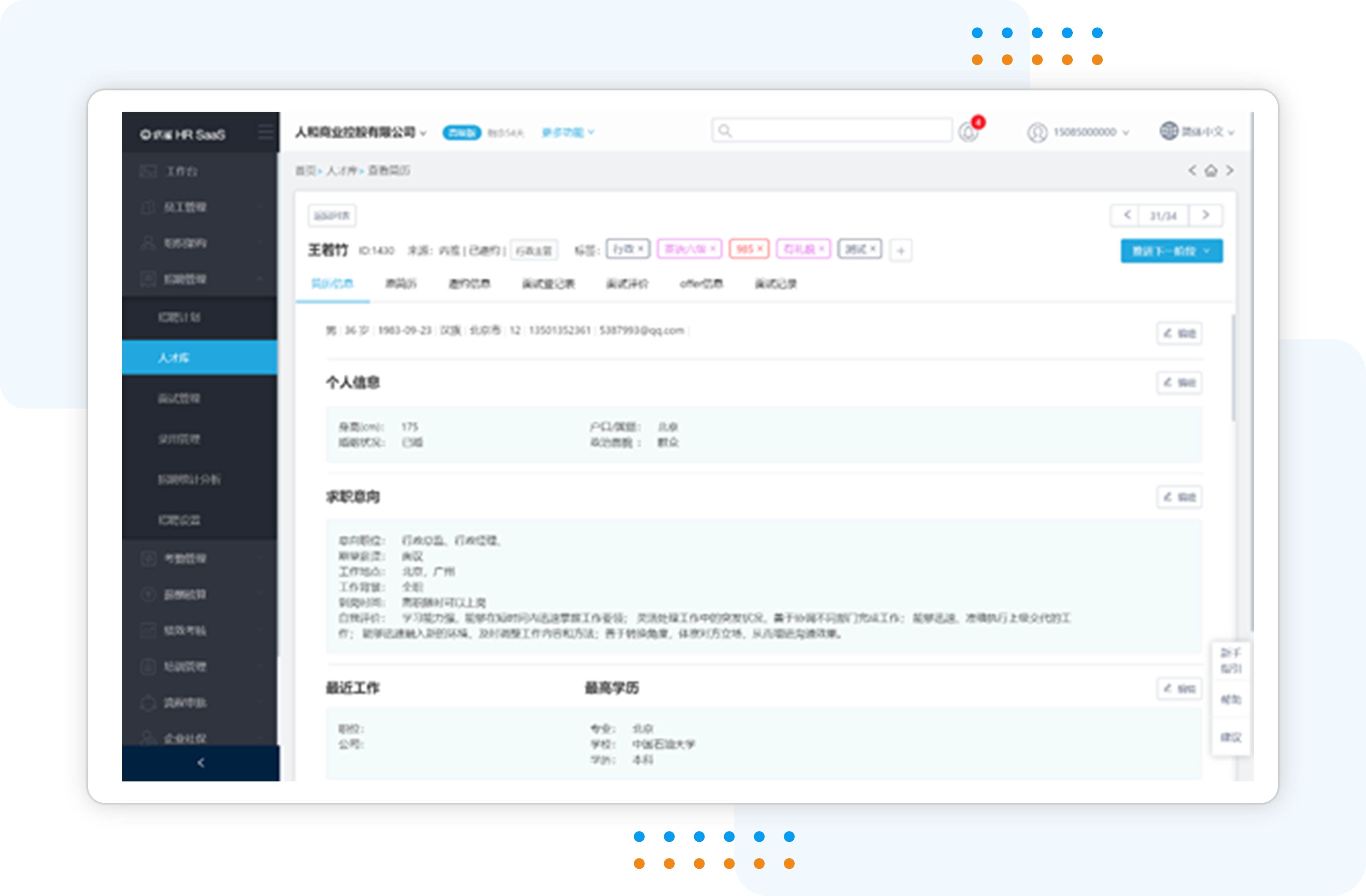Click the plus button to add a tag
This screenshot has height=896, width=1366.
click(x=901, y=251)
